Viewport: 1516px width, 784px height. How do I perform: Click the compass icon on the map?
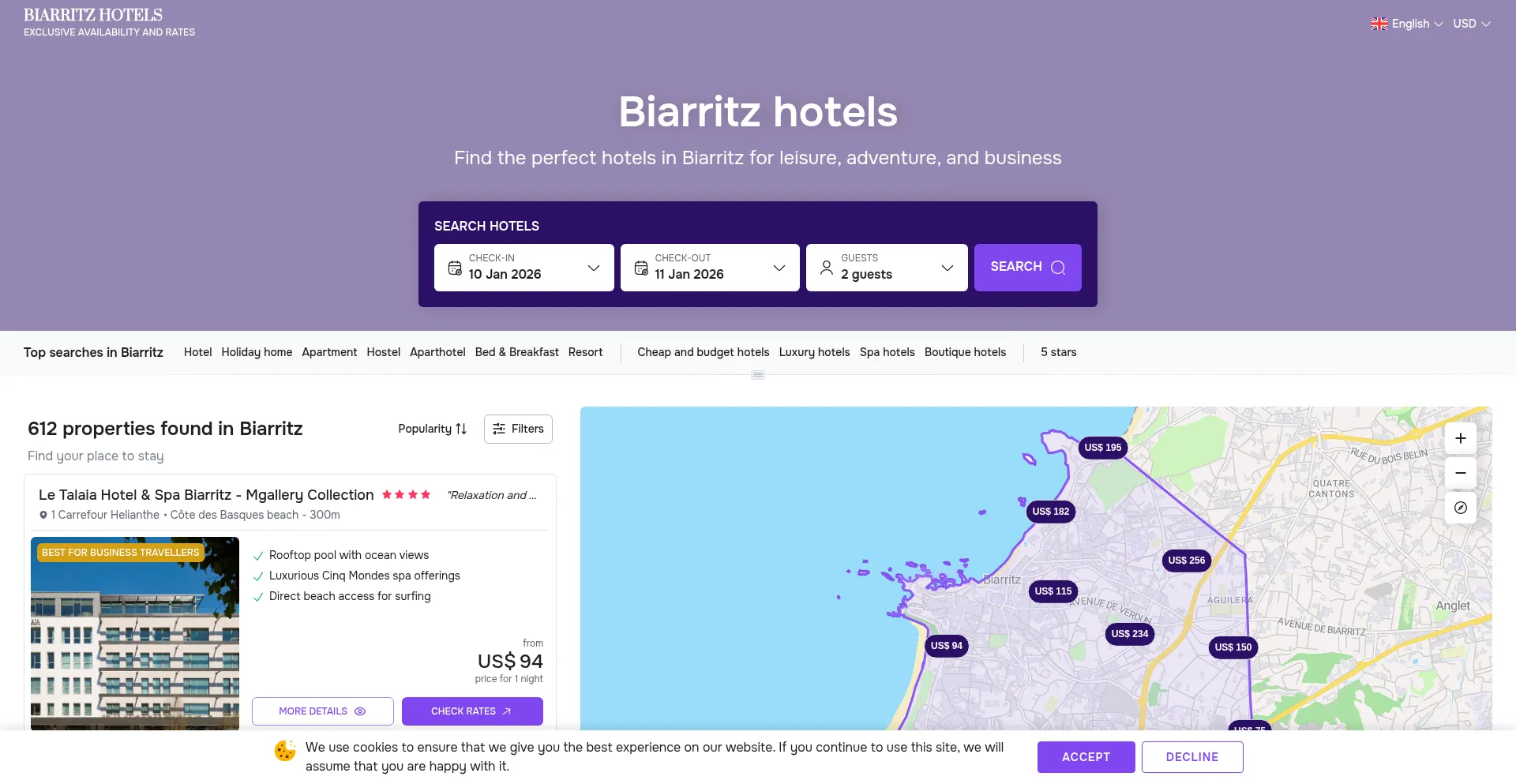coord(1461,508)
